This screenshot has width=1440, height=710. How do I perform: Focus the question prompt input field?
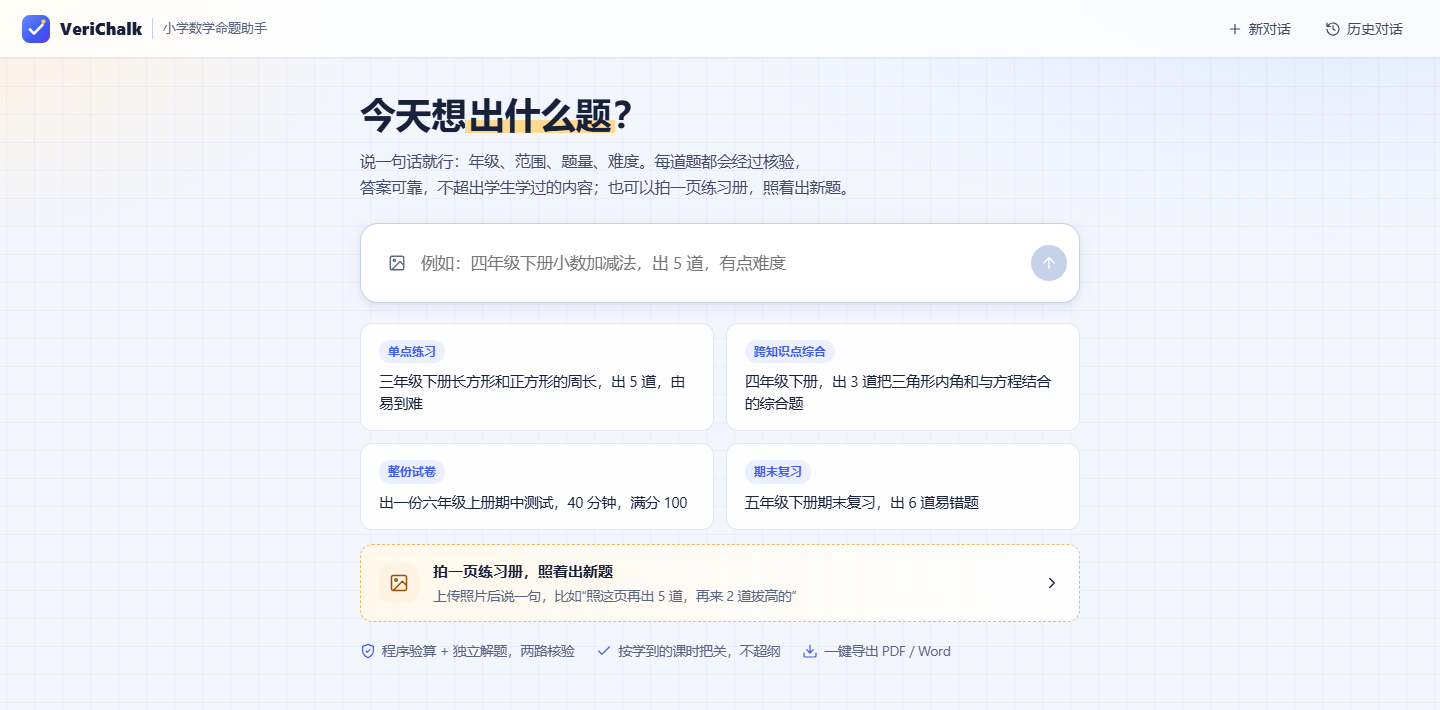click(x=720, y=263)
